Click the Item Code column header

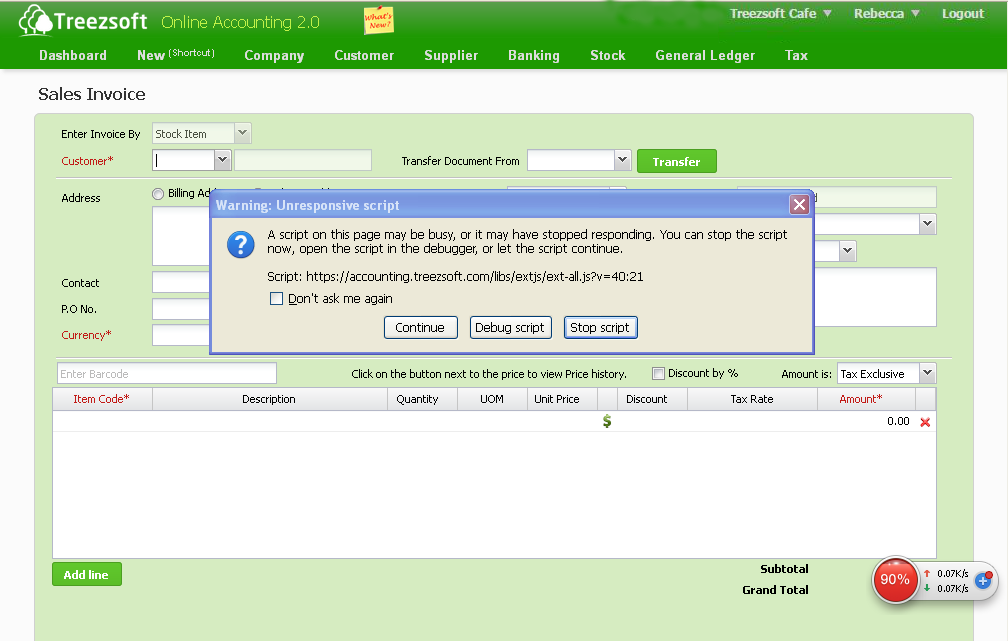pos(102,399)
